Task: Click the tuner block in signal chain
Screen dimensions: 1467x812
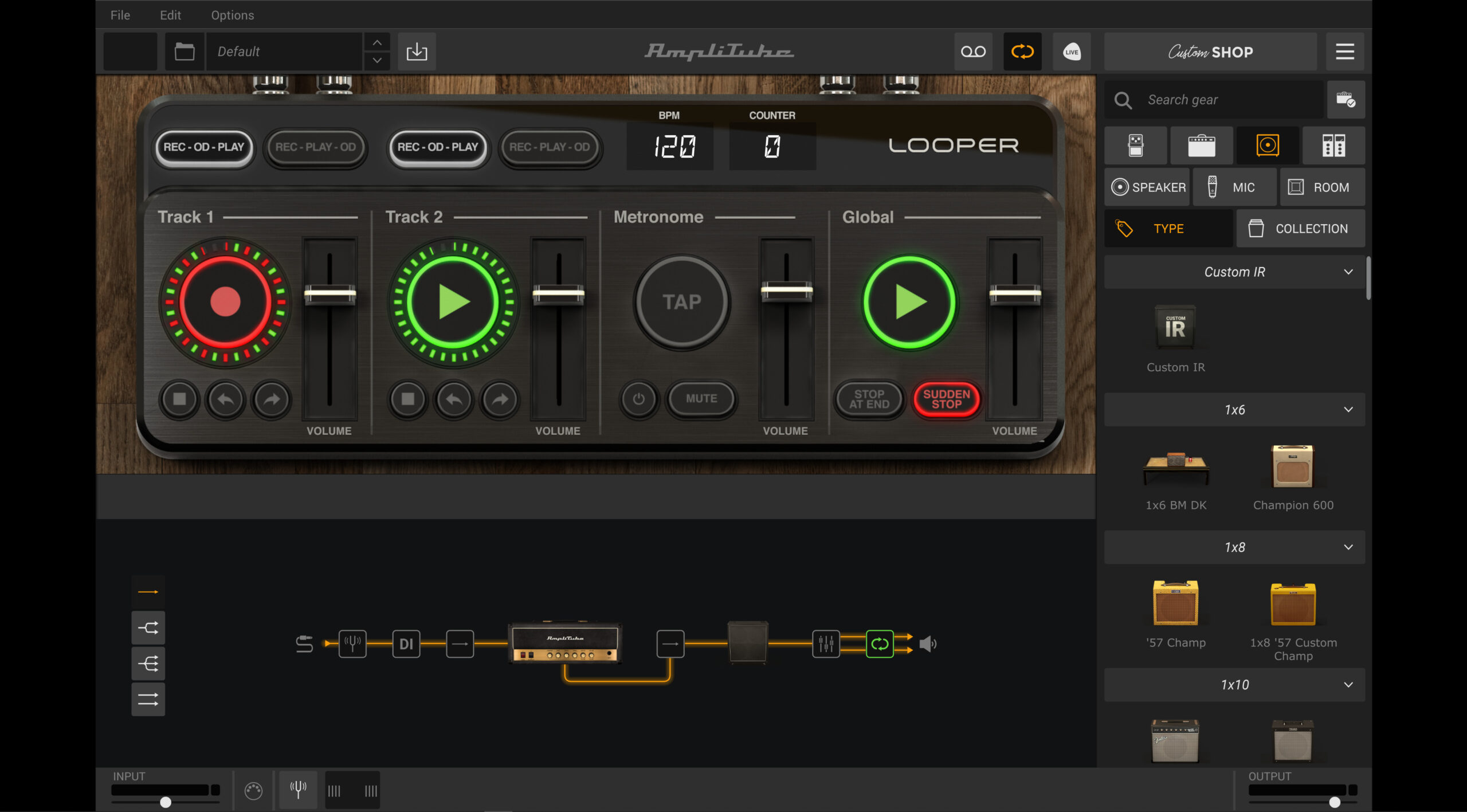Action: coord(352,644)
